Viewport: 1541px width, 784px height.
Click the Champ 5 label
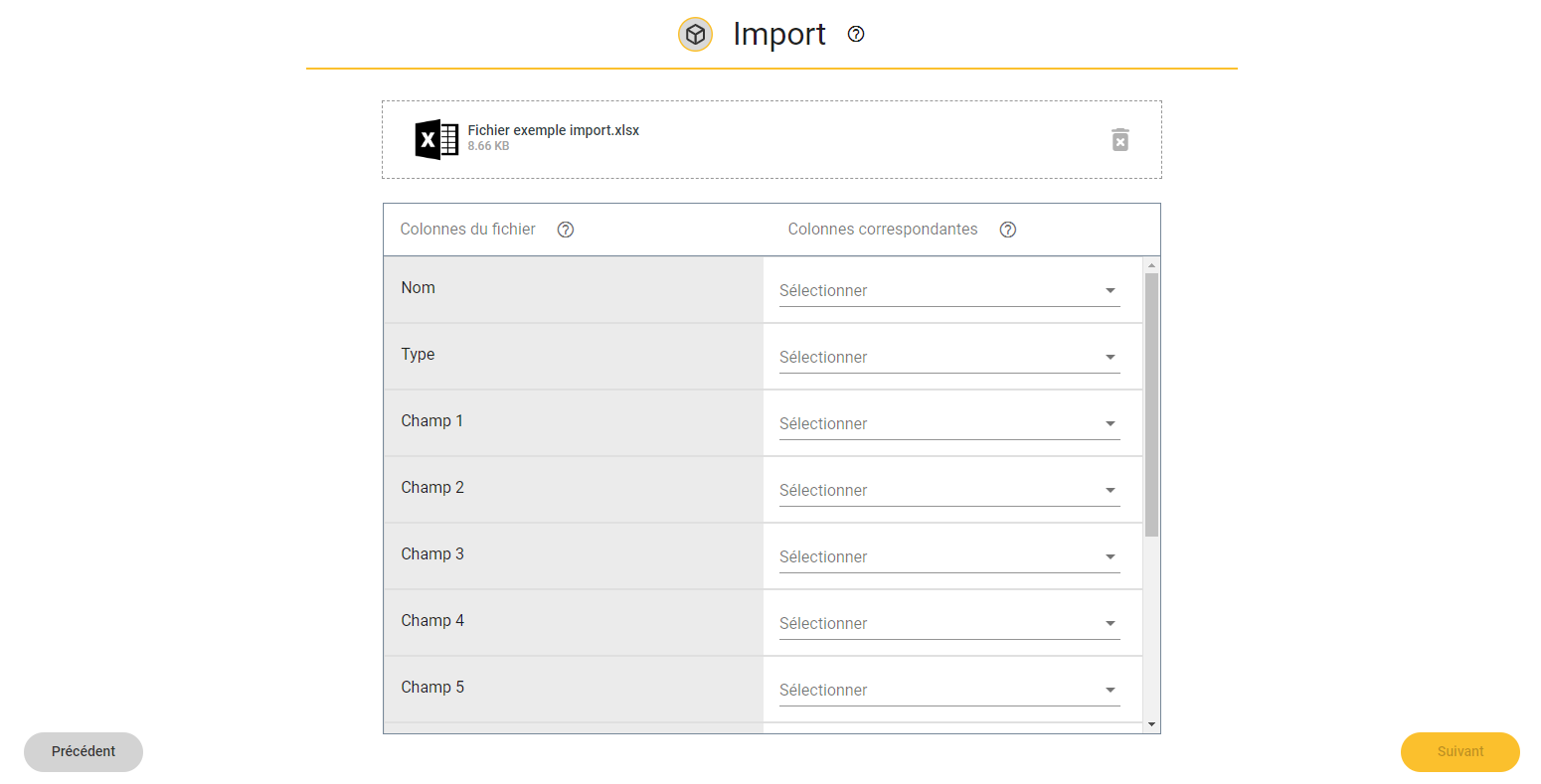point(432,687)
